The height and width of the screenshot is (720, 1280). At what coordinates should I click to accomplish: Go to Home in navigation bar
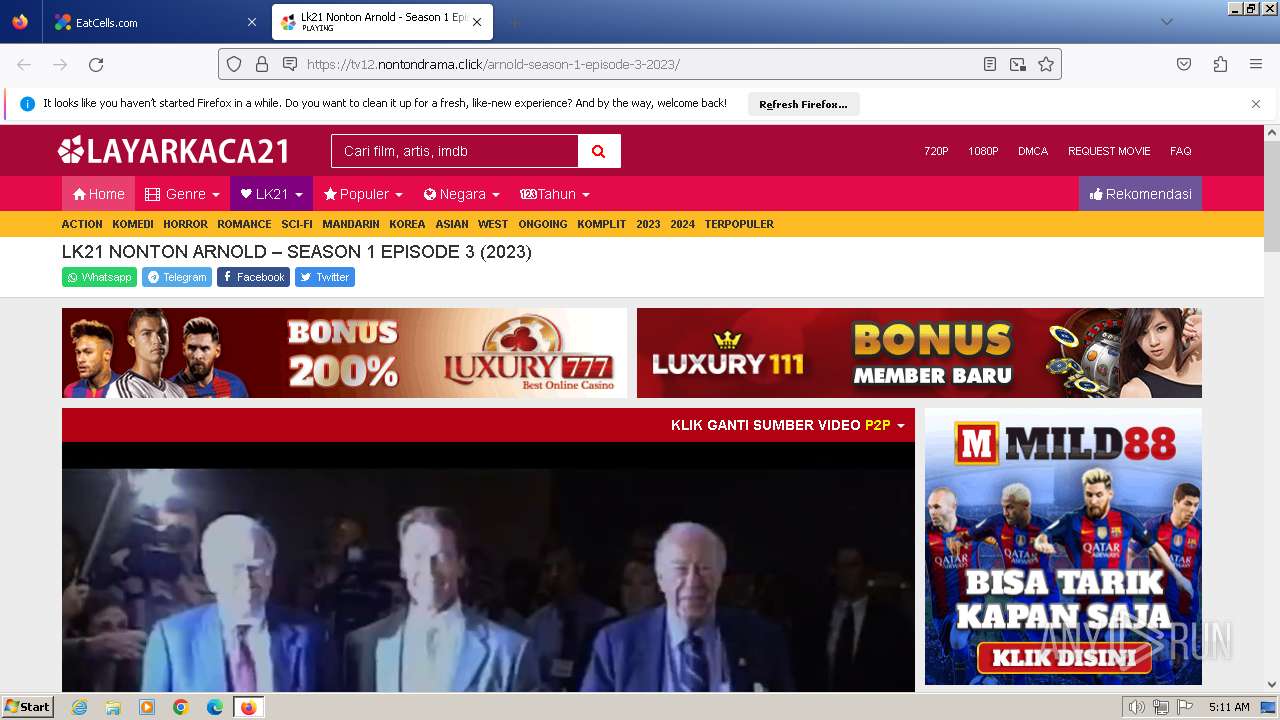(x=98, y=194)
